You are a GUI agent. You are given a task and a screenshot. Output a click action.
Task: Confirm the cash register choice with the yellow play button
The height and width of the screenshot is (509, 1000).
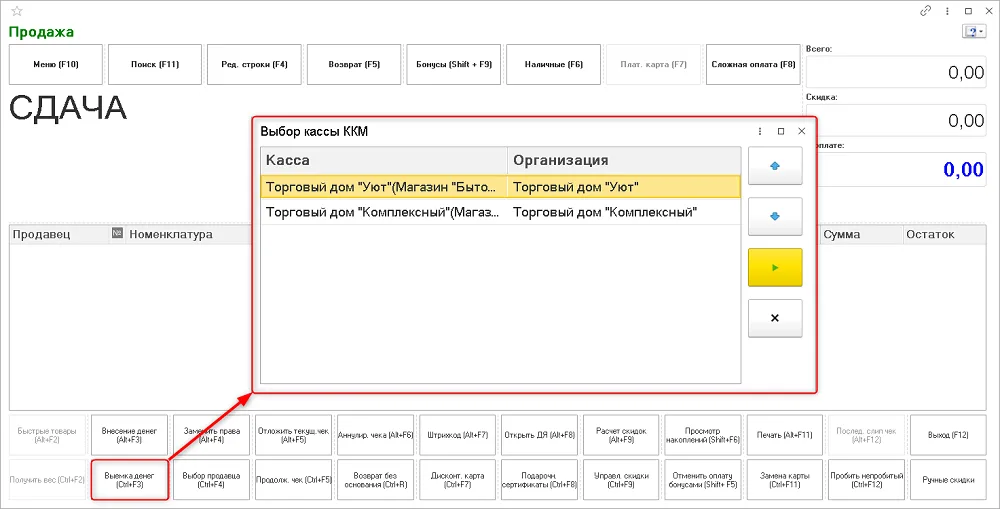(775, 268)
